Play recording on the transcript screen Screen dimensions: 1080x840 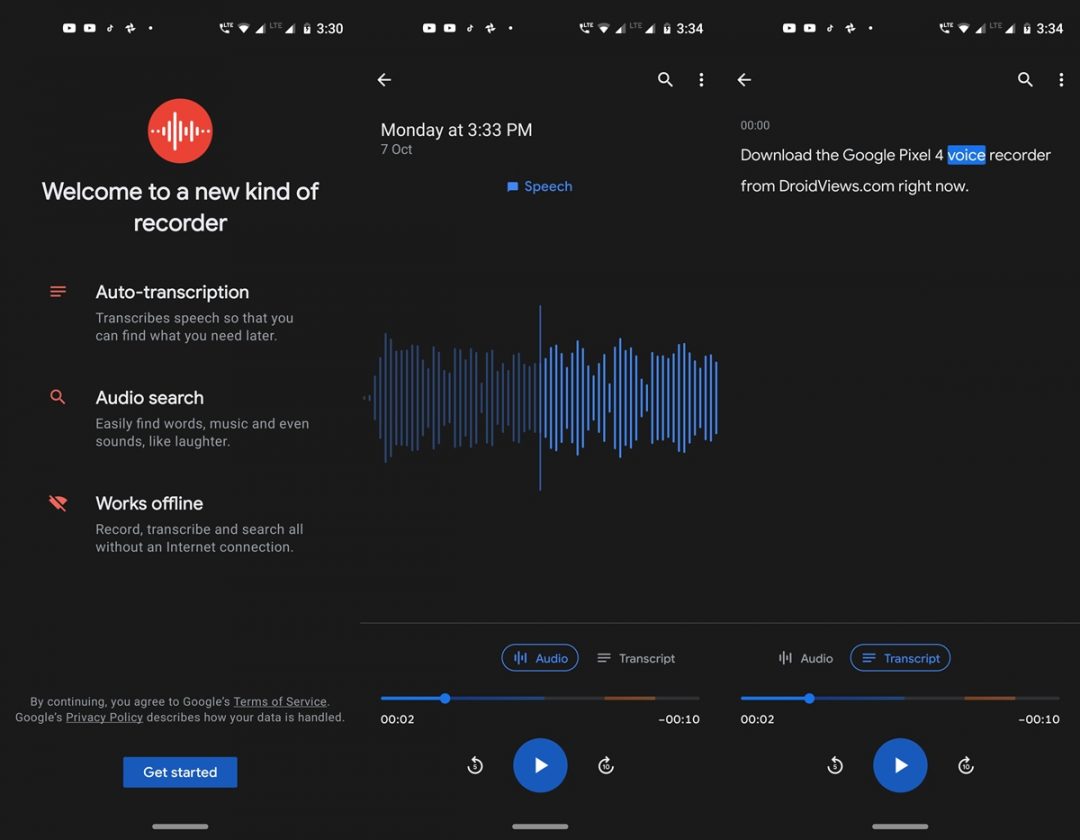pyautogui.click(x=900, y=765)
